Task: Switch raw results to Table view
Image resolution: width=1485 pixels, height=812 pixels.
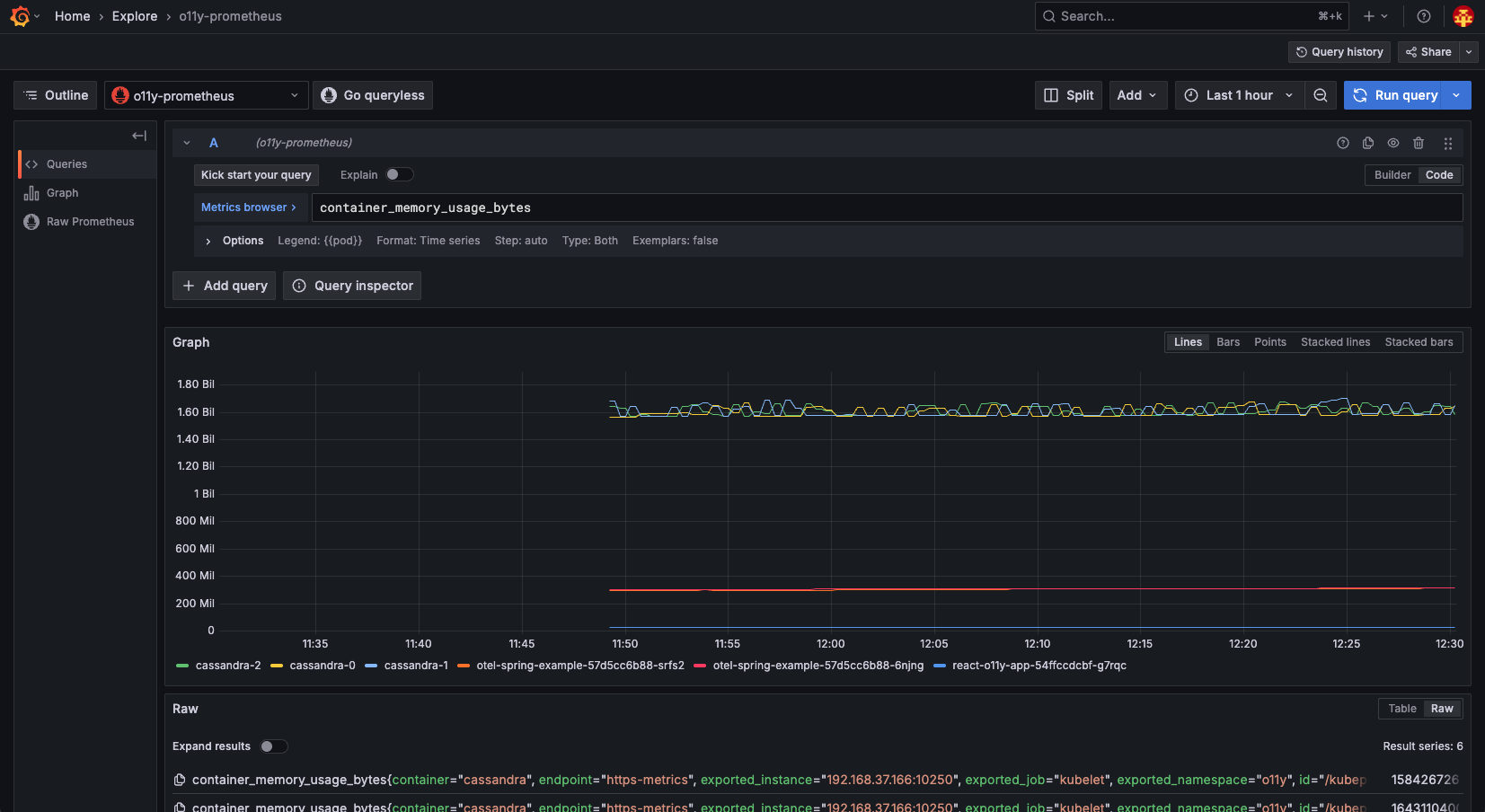Action: (x=1401, y=709)
